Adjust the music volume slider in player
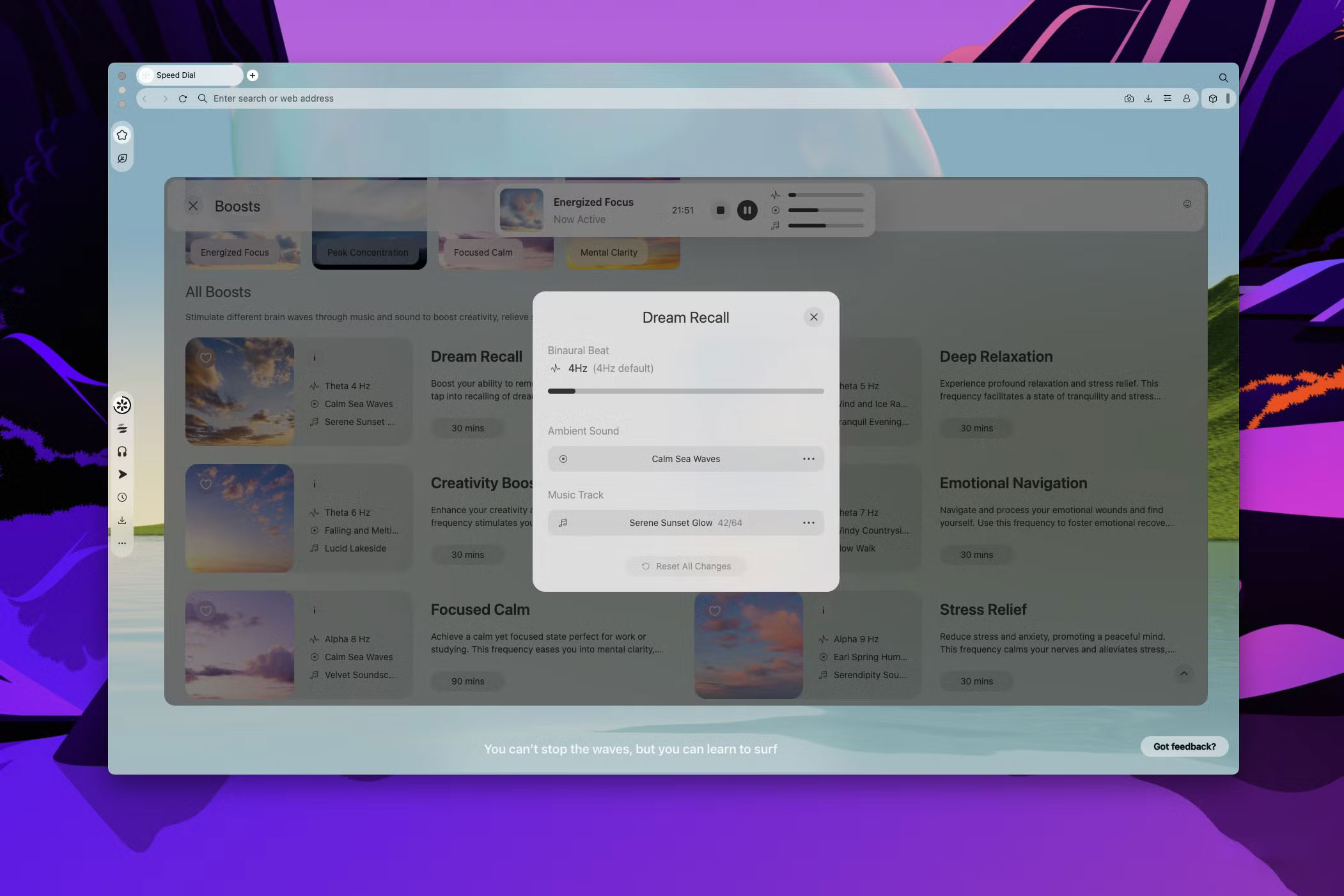Screen dimensions: 1344x896 826,226
